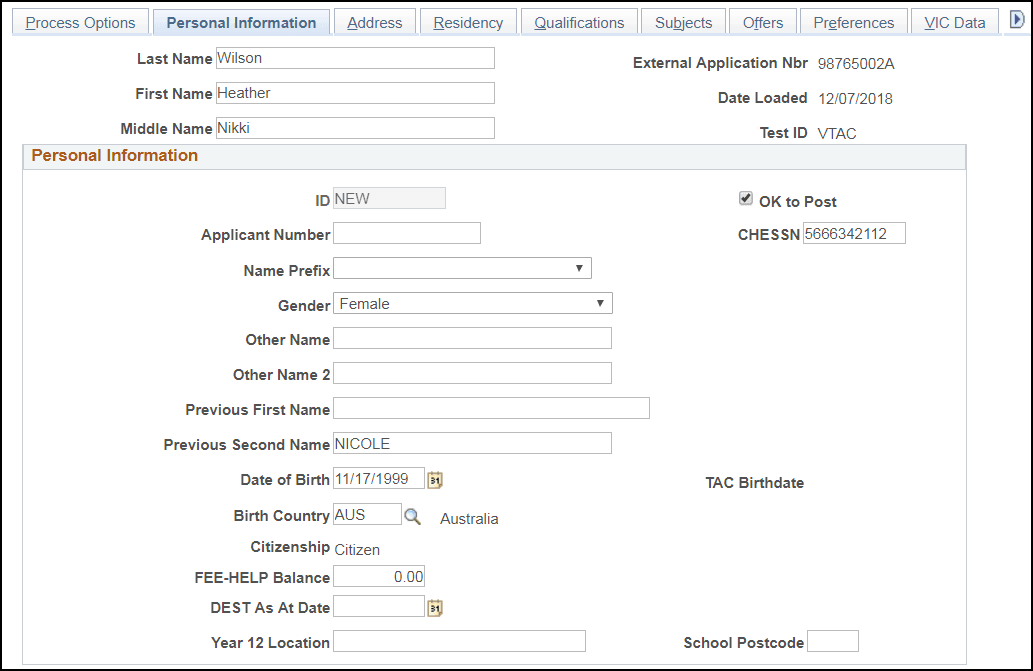Open the Gender dropdown

600,302
